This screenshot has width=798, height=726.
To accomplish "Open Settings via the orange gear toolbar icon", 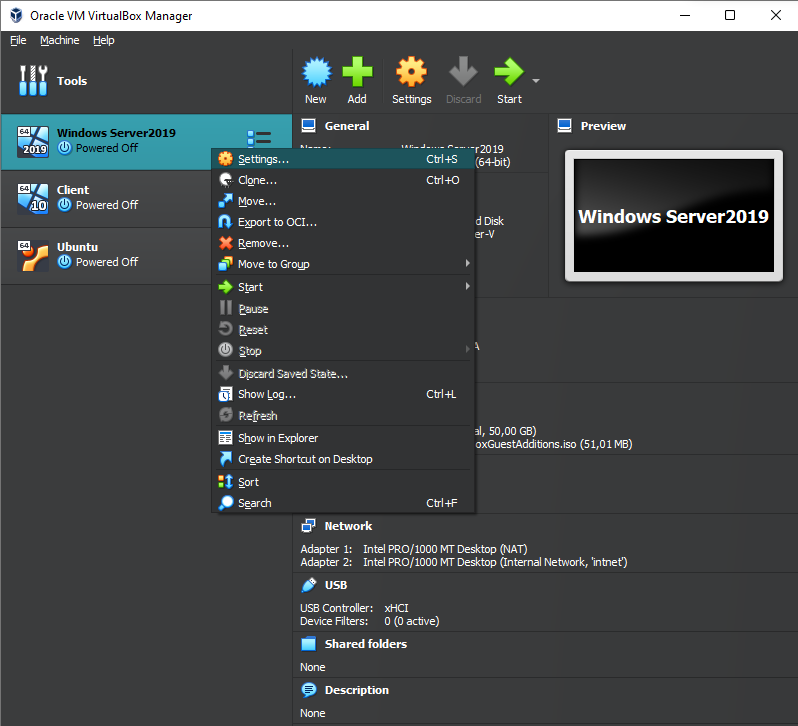I will coord(411,76).
